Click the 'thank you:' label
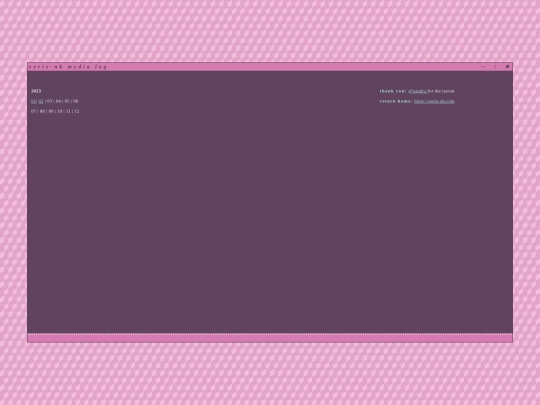540x405 pixels. [x=393, y=91]
